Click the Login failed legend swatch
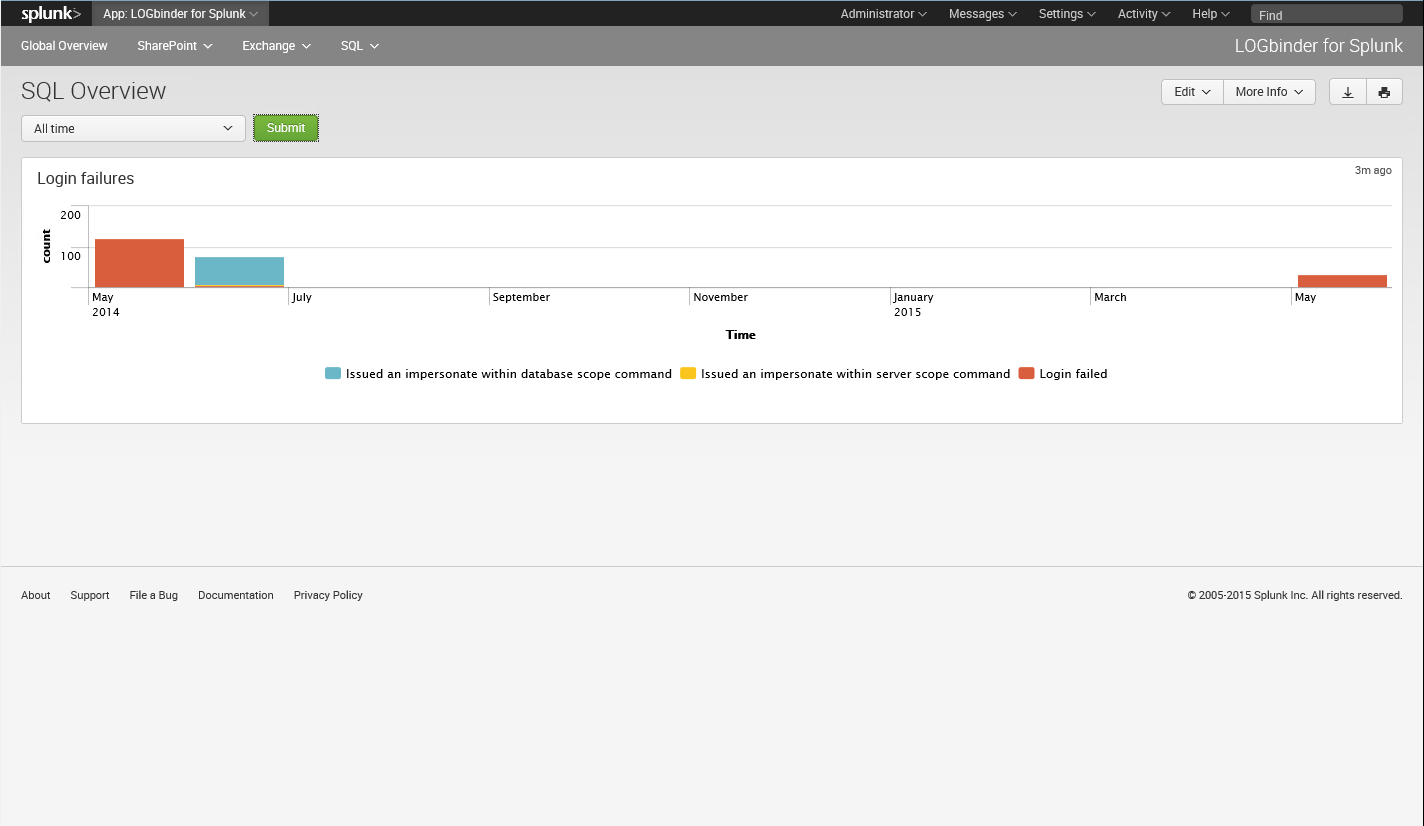The width and height of the screenshot is (1424, 826). click(x=1026, y=374)
